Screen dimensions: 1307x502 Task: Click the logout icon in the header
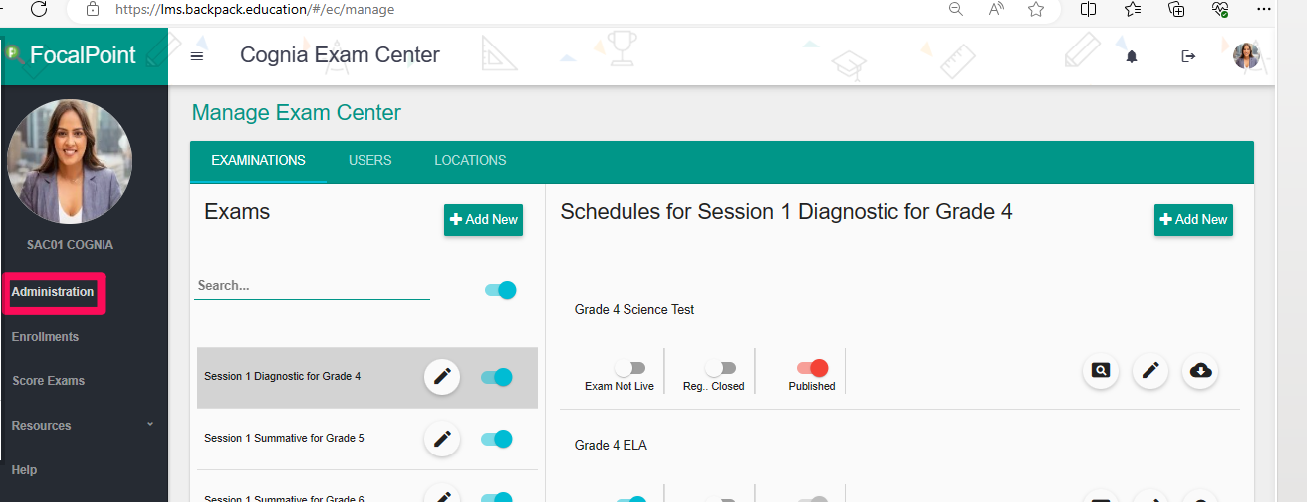pos(1188,56)
